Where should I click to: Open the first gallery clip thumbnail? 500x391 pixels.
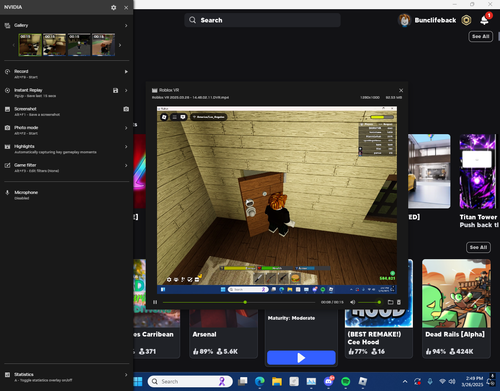pyautogui.click(x=30, y=44)
